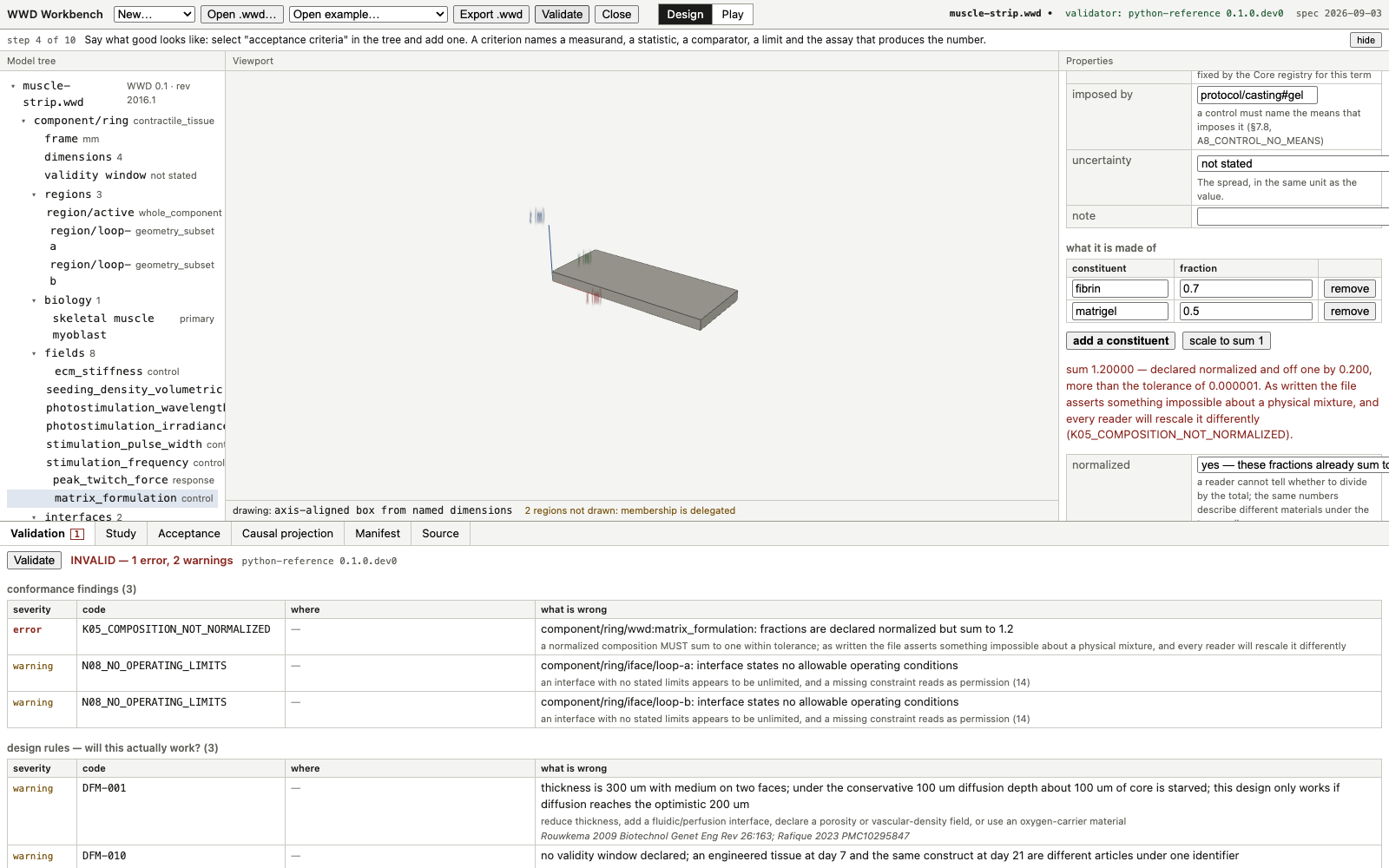Edit the imposed by field

pyautogui.click(x=1256, y=95)
